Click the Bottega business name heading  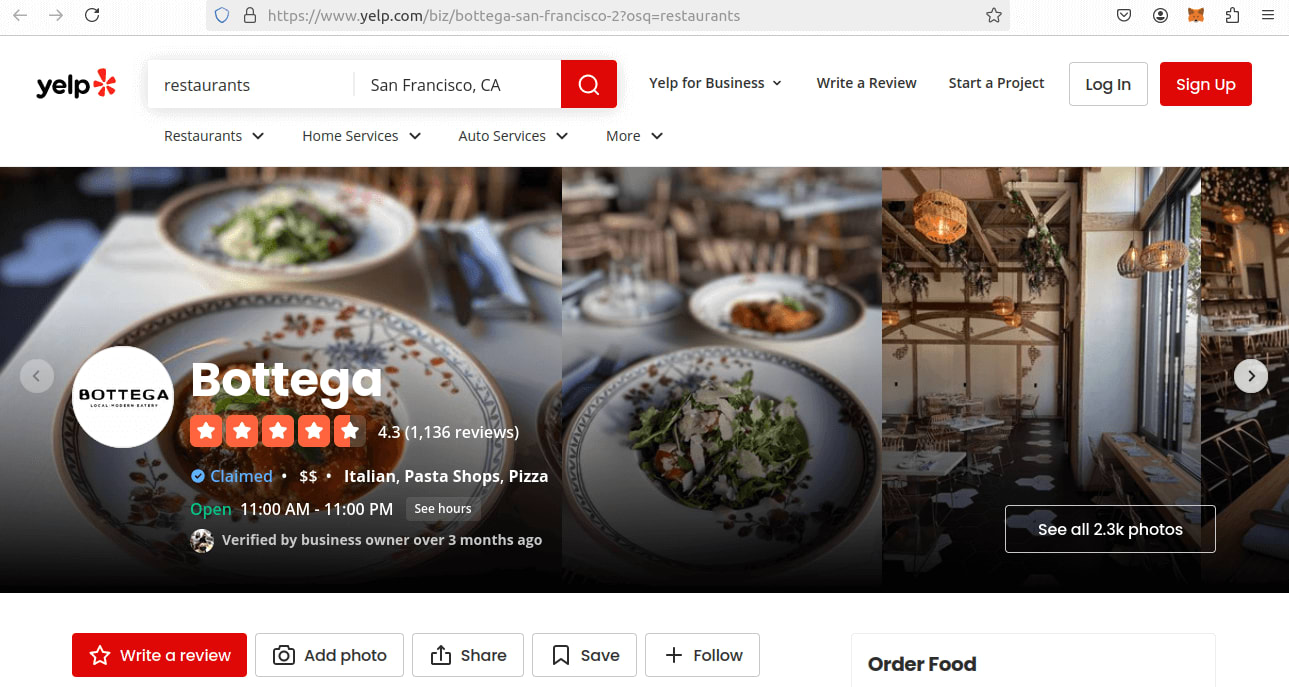tap(286, 380)
